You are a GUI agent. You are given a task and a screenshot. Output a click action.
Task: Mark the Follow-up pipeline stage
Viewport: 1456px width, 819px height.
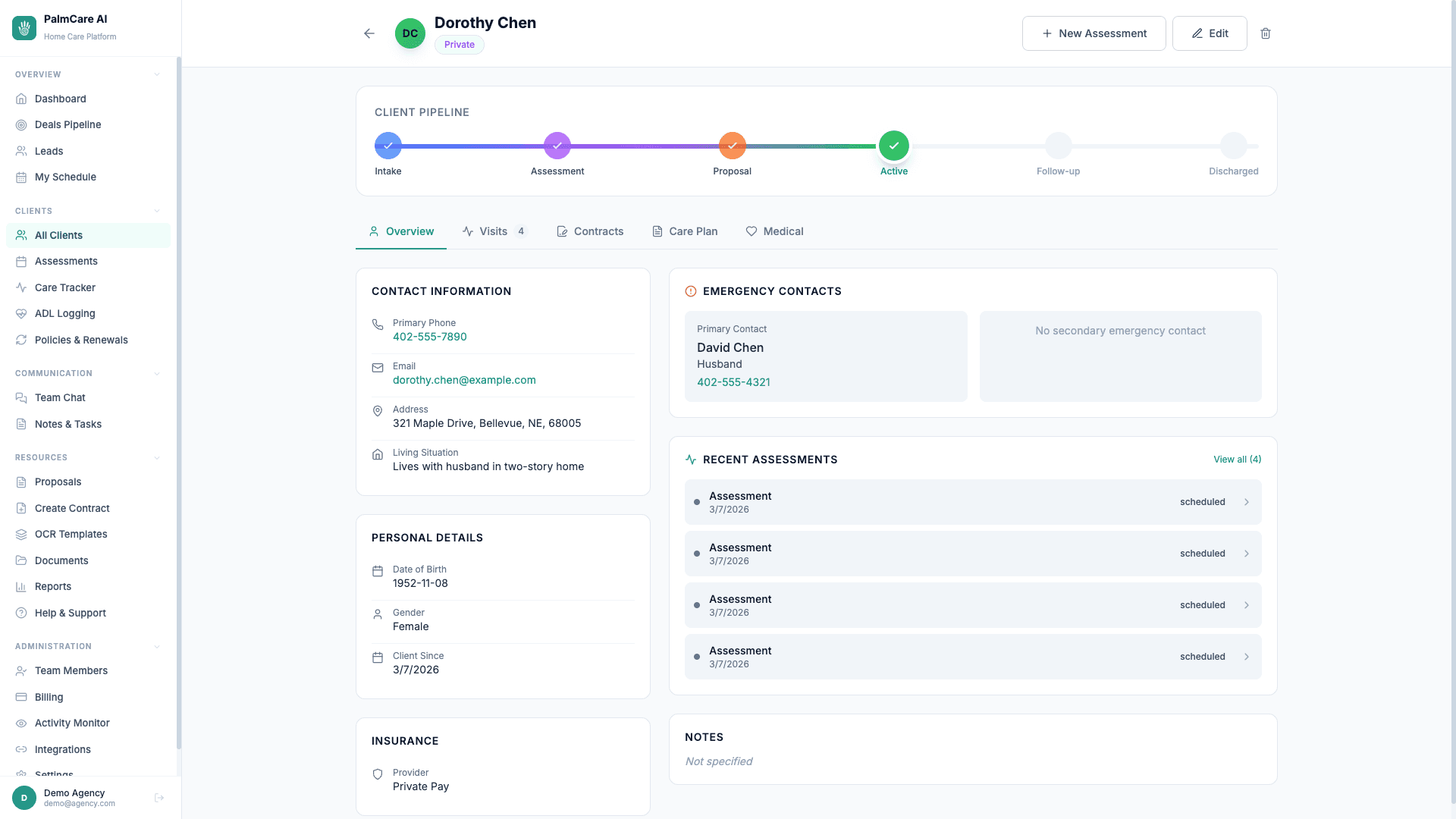1058,146
